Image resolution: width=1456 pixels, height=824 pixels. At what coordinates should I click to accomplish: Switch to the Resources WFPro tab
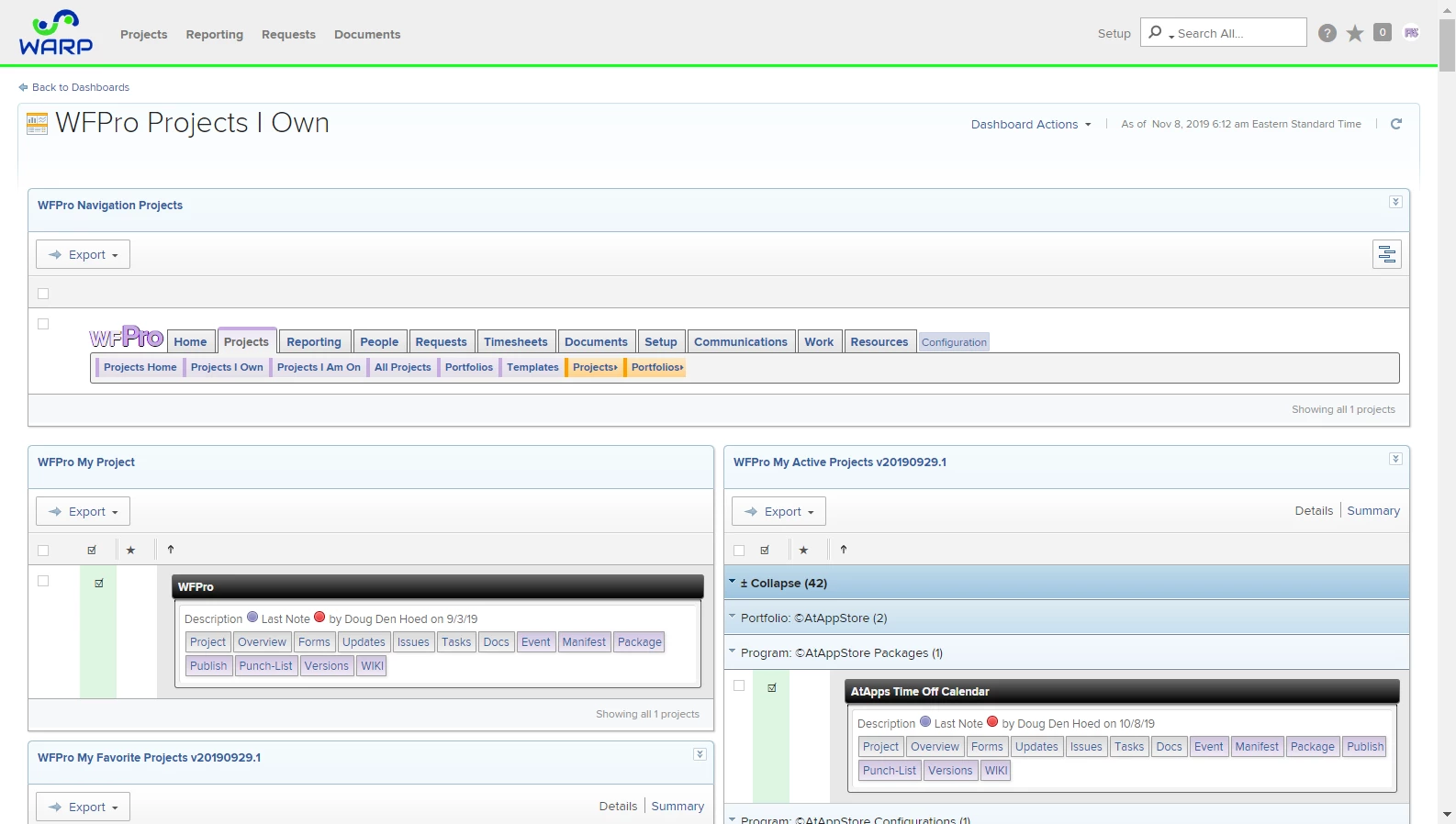point(879,341)
